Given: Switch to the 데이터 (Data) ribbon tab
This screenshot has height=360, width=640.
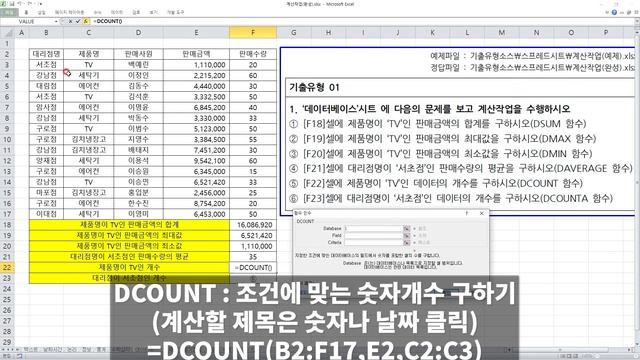Looking at the screenshot, I should (x=117, y=13).
